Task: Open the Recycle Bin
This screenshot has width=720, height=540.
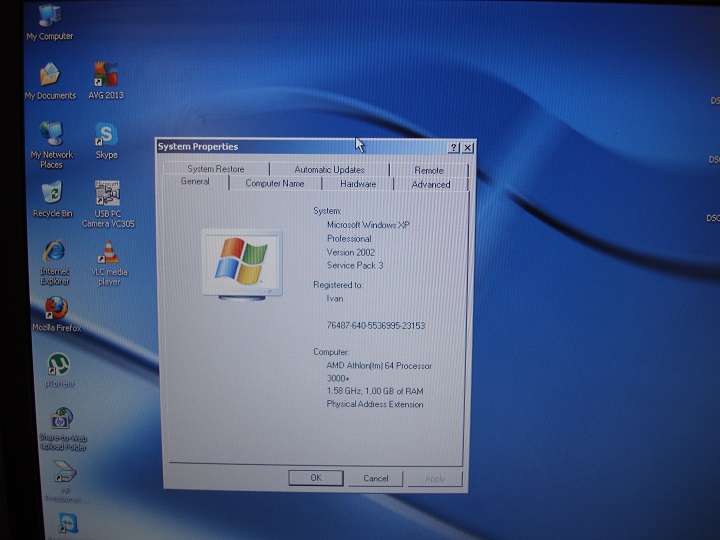Action: [x=52, y=193]
